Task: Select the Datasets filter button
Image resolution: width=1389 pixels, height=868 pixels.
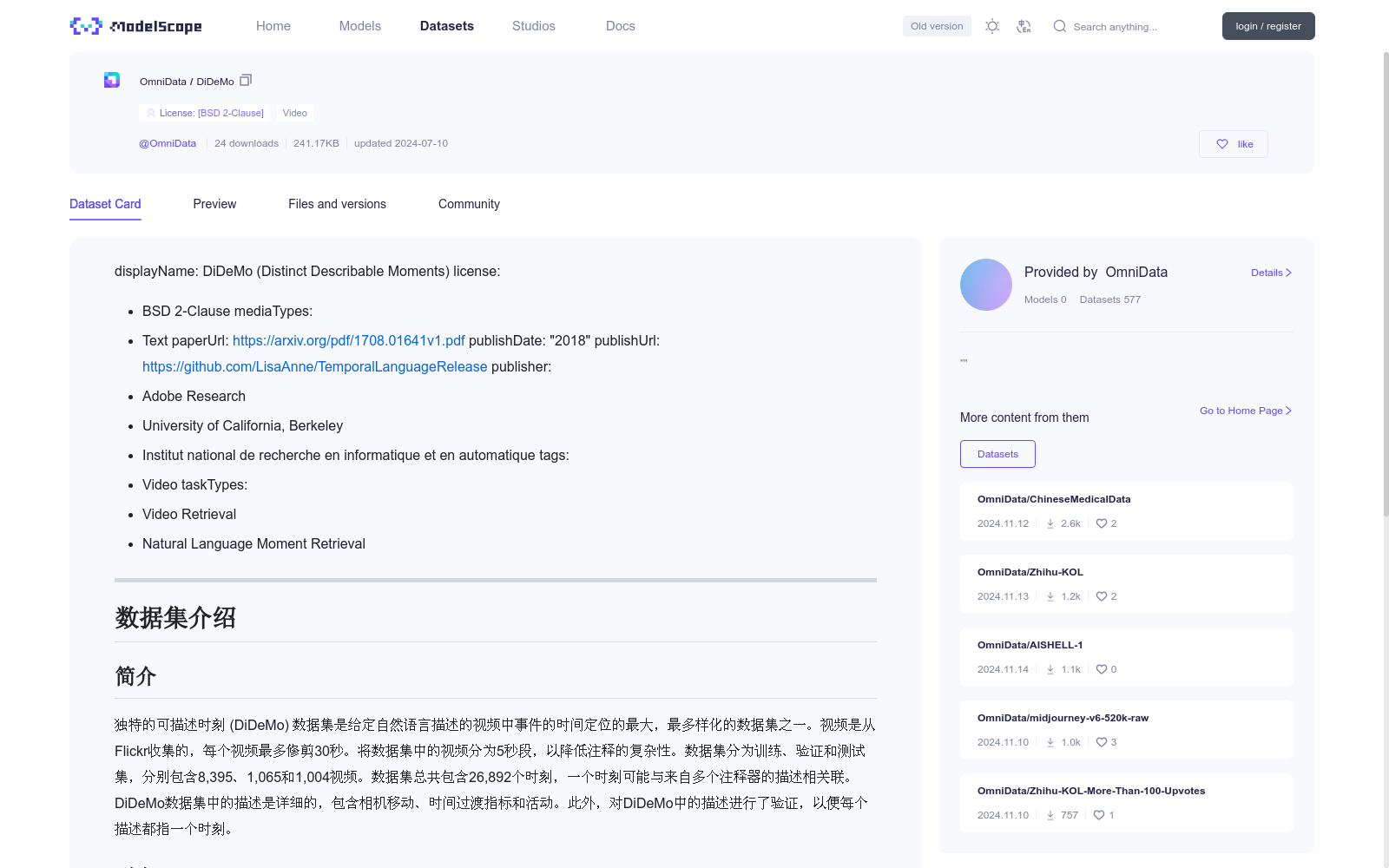Action: pos(997,454)
